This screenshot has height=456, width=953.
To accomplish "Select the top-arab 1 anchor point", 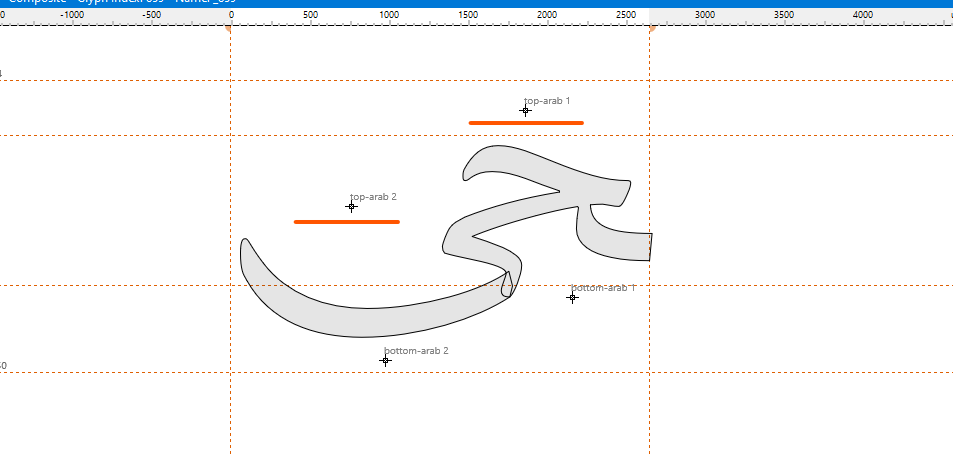I will (525, 111).
